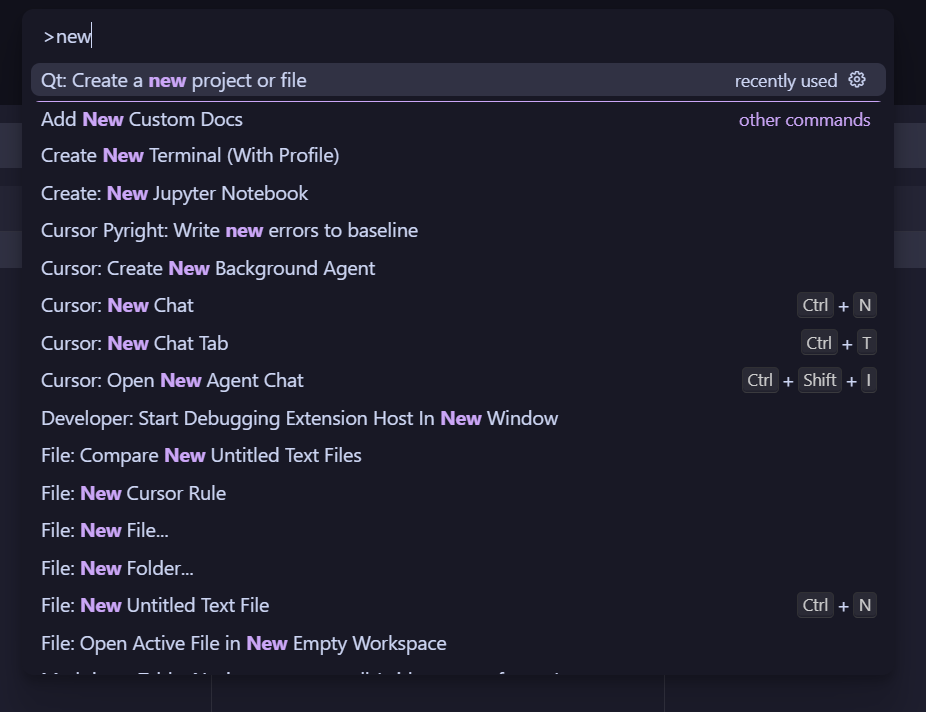This screenshot has height=712, width=926.
Task: Click the gear icon to configure keybinding
Action: click(x=857, y=80)
